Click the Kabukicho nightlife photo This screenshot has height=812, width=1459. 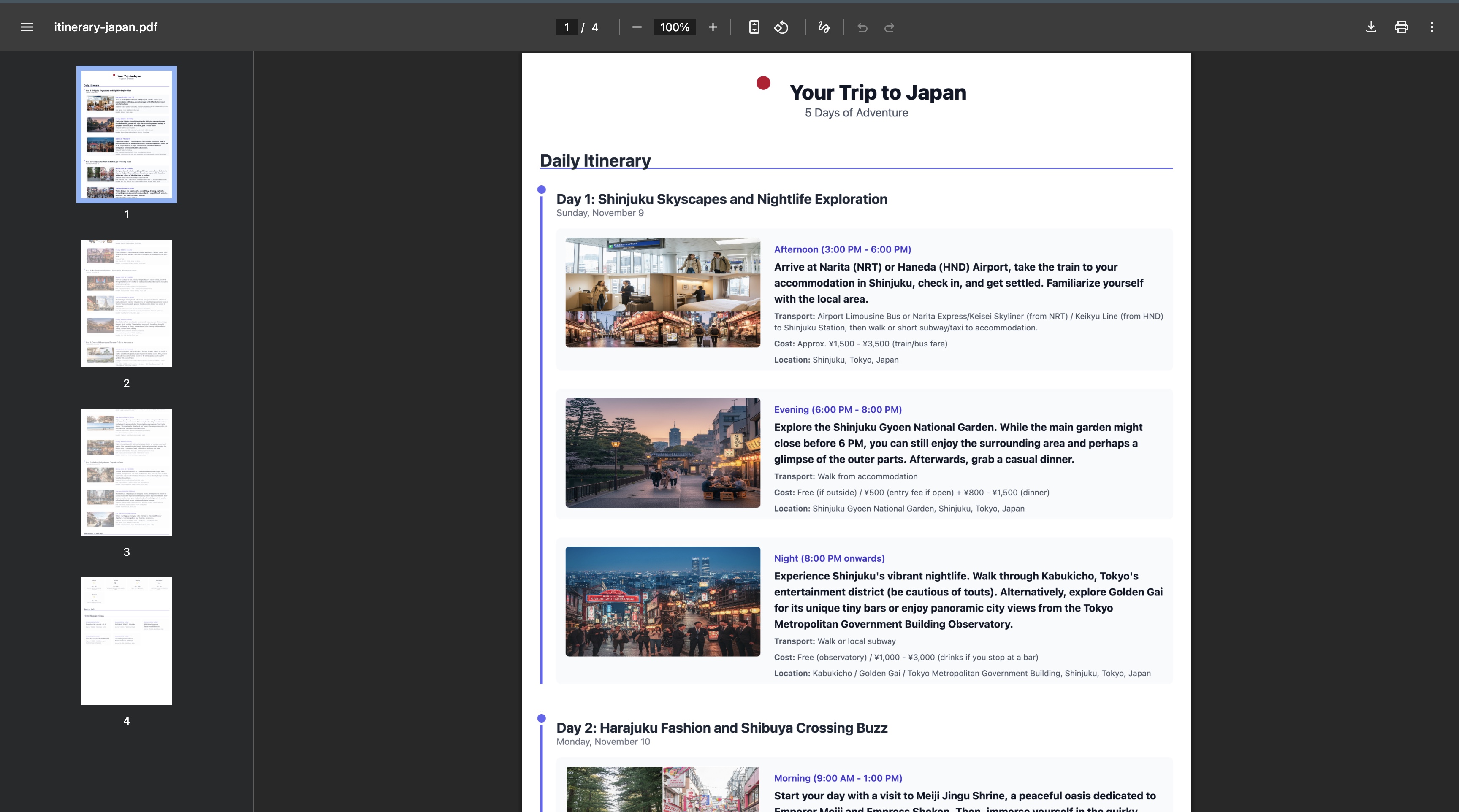[x=663, y=601]
